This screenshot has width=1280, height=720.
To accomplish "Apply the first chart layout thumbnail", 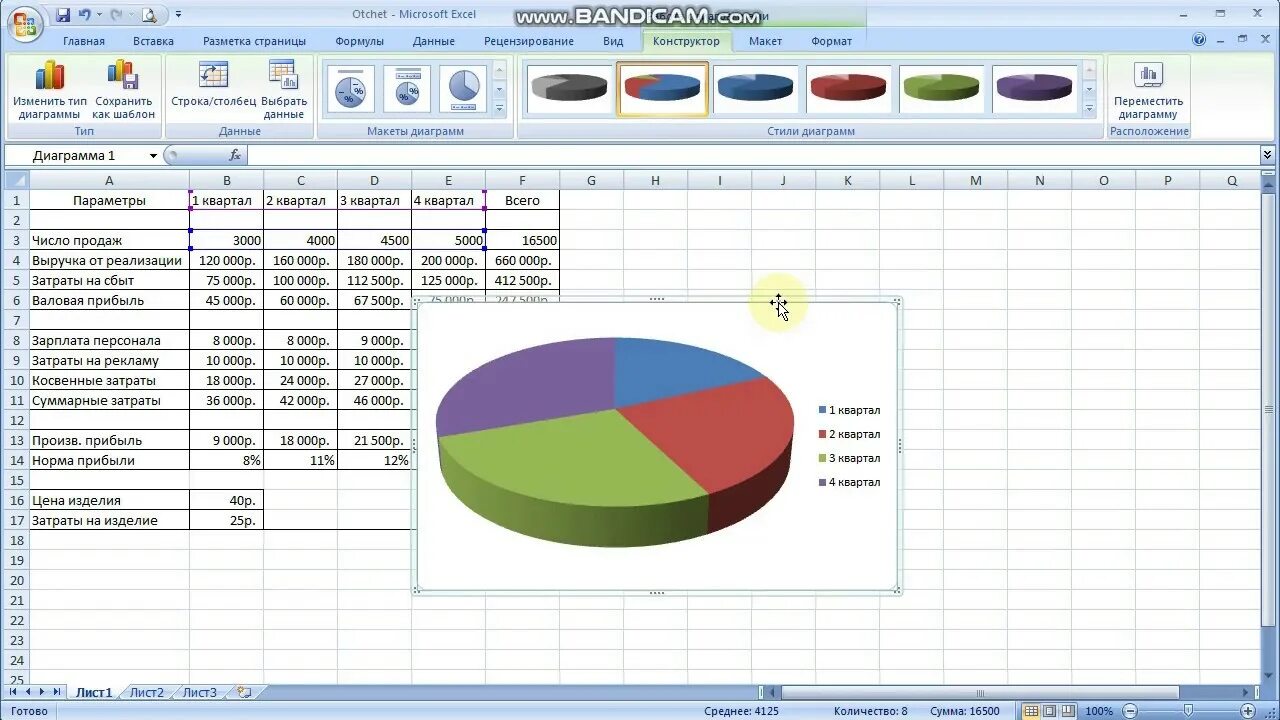I will pyautogui.click(x=350, y=88).
